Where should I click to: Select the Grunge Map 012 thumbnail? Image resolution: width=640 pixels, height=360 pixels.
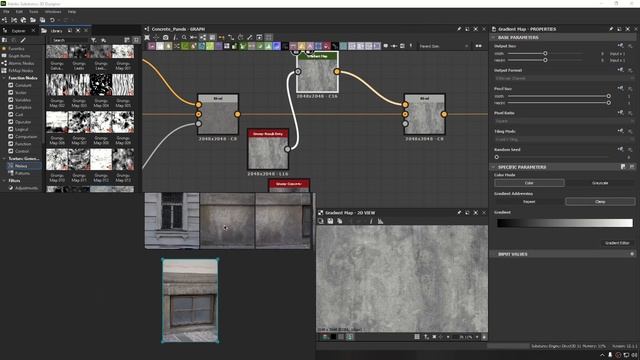(x=101, y=159)
